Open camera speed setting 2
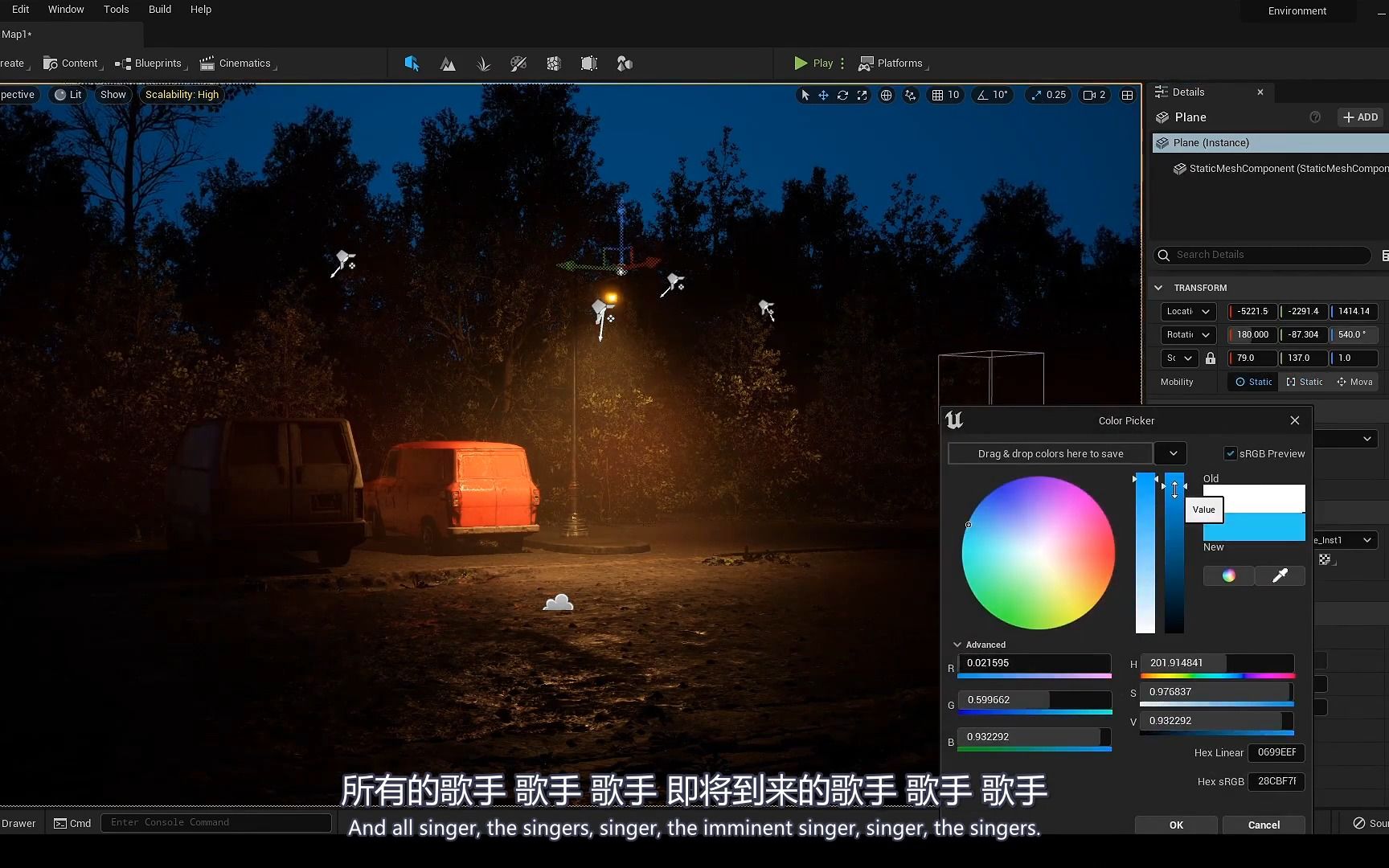This screenshot has height=868, width=1389. (x=1095, y=95)
